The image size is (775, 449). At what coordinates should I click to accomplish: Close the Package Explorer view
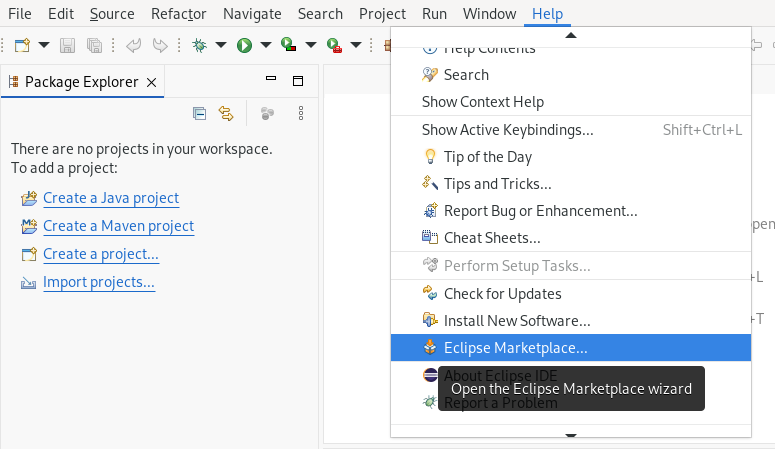(152, 83)
